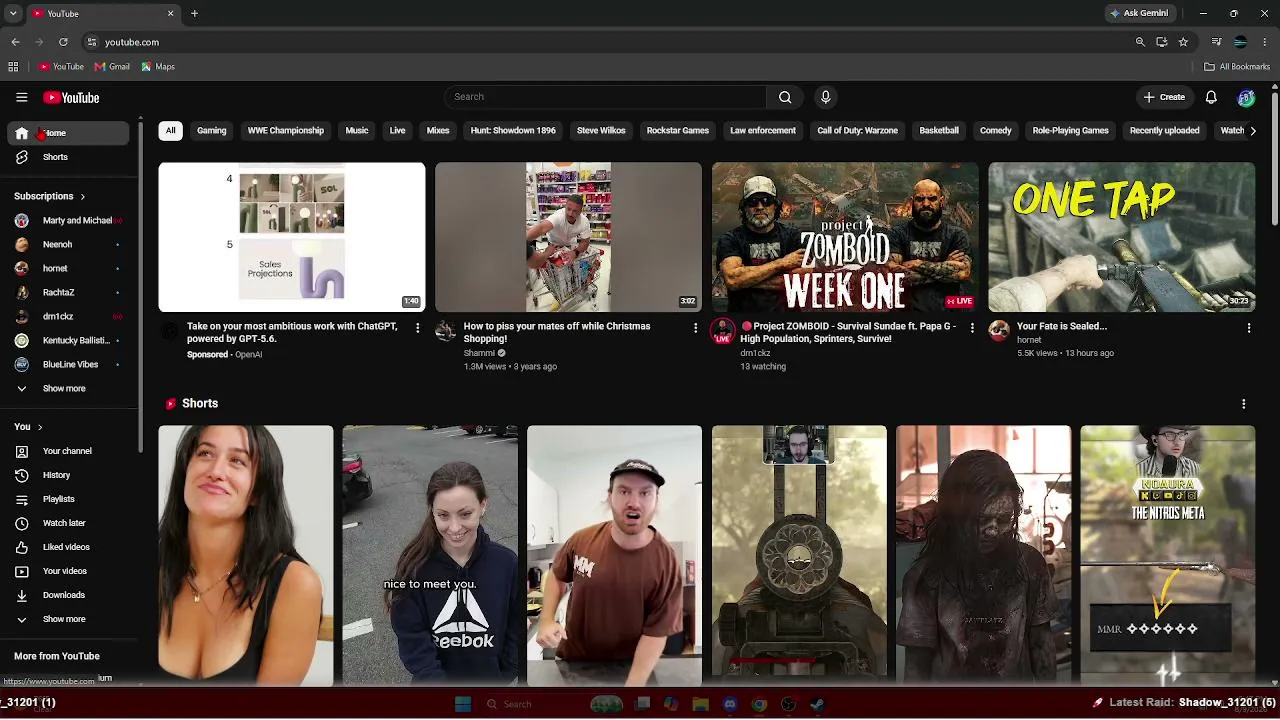
Task: Click the install app icon in address bar
Action: 1161,42
